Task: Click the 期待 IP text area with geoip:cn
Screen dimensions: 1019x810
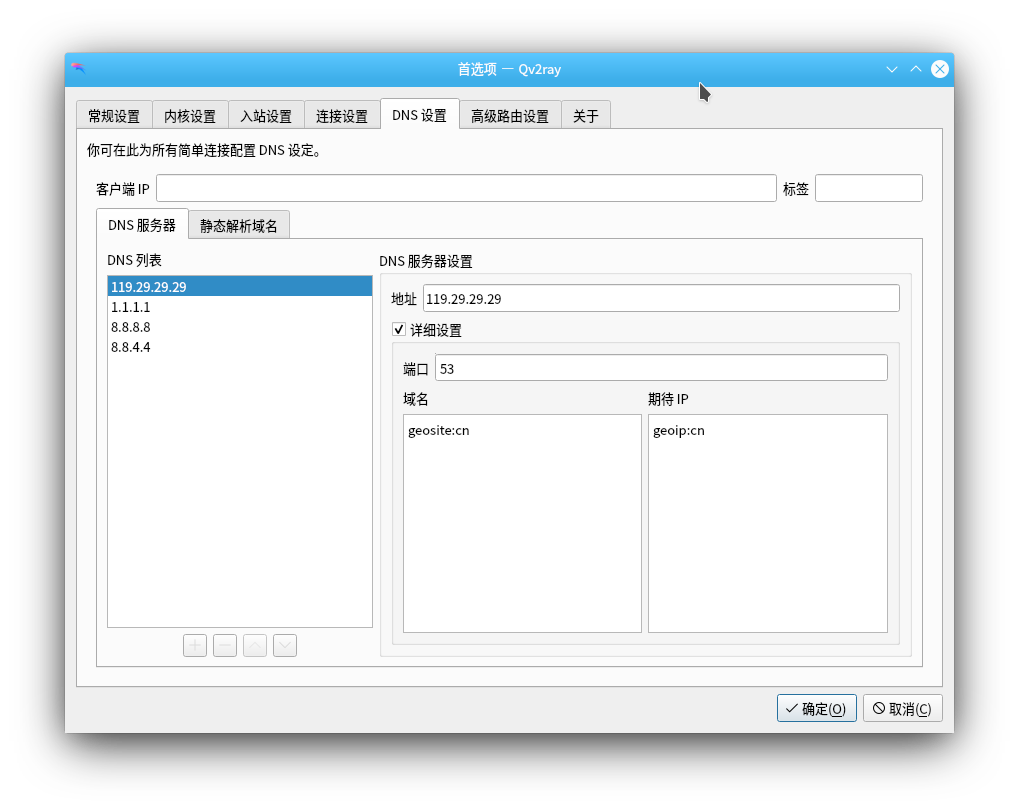Action: (768, 523)
